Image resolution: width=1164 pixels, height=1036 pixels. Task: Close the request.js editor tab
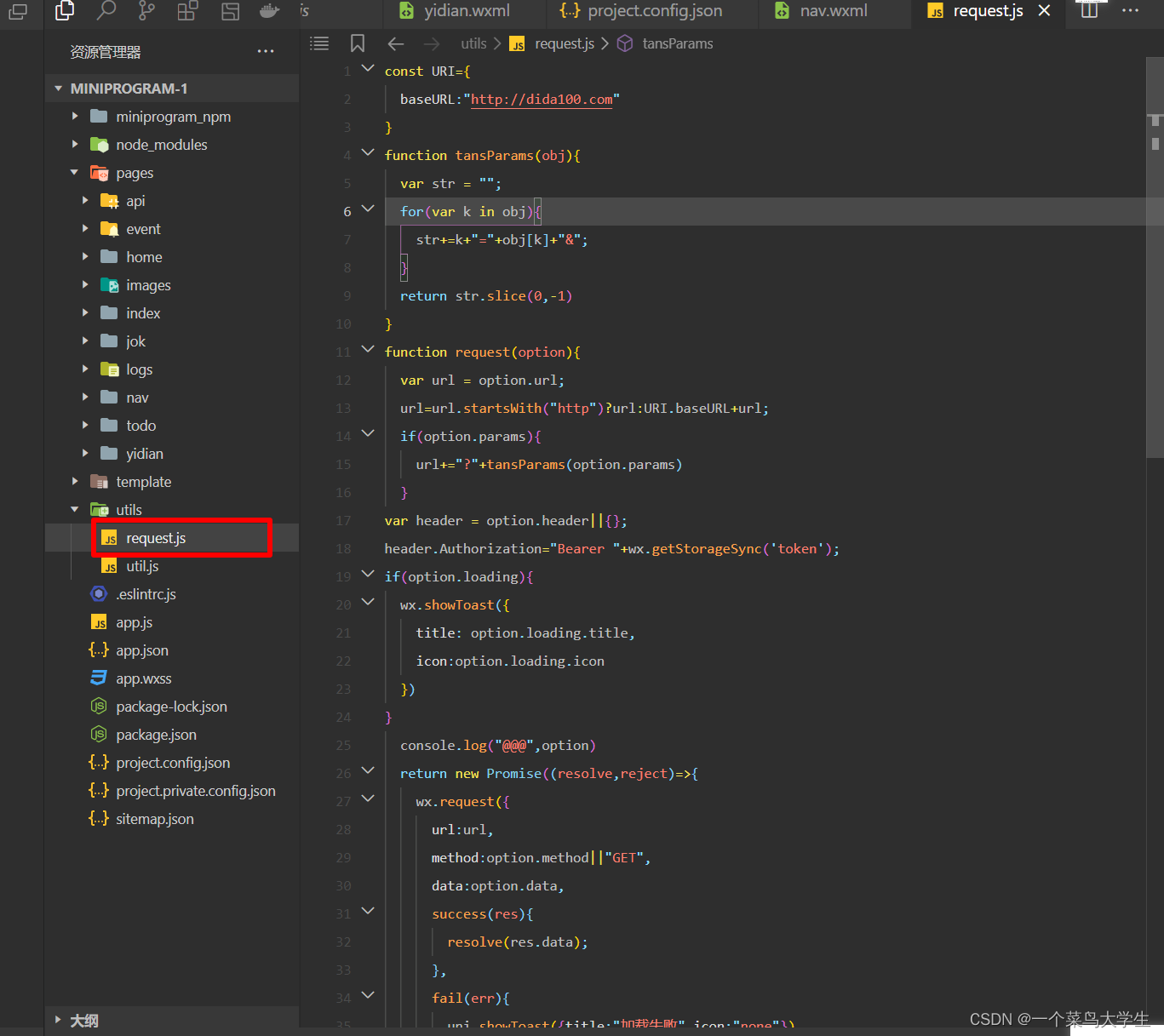(x=1045, y=11)
